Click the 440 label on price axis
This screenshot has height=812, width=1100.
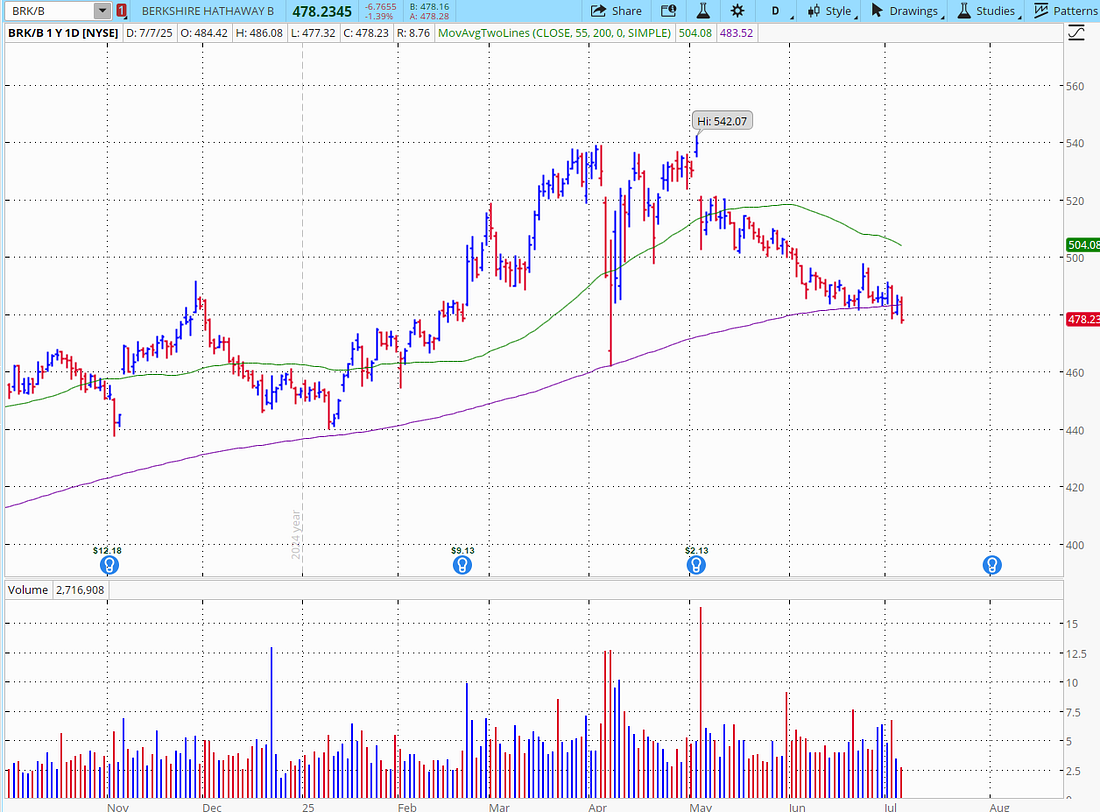click(x=1075, y=430)
